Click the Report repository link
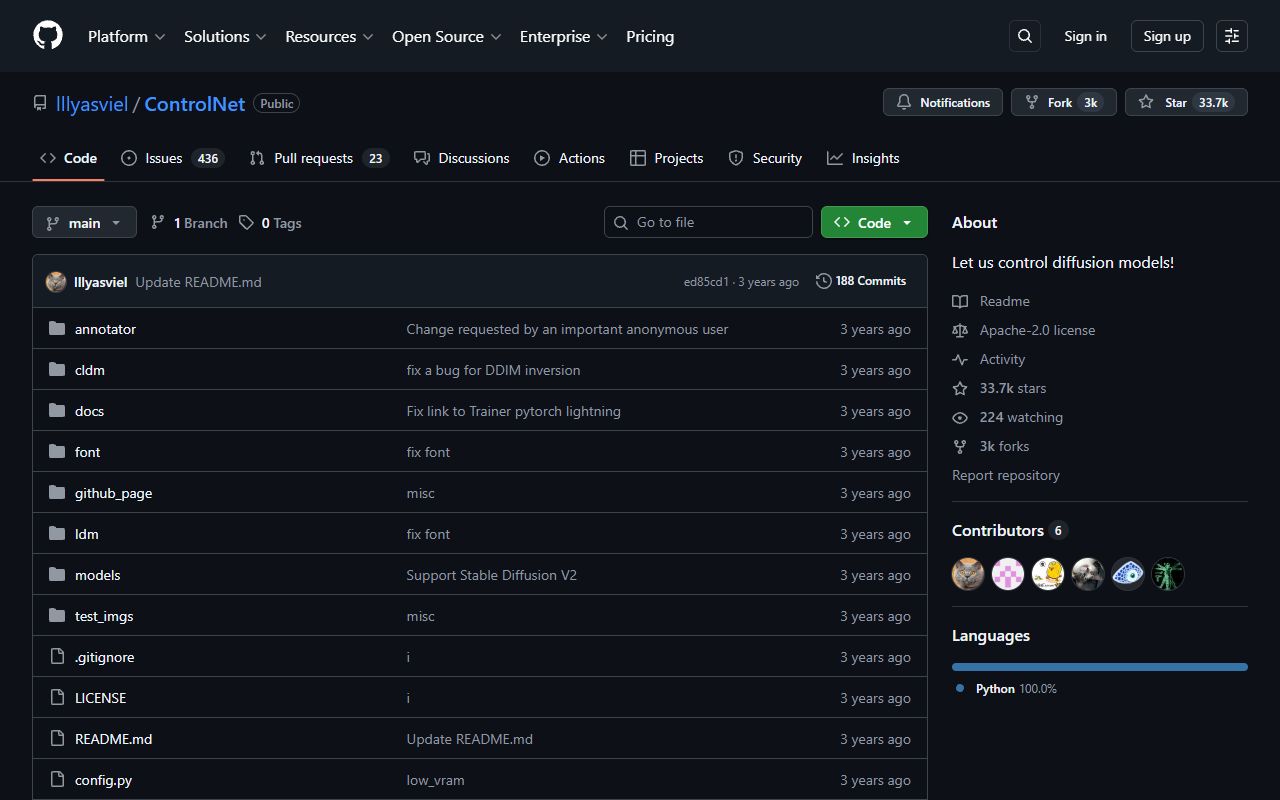The image size is (1280, 800). pyautogui.click(x=1005, y=475)
